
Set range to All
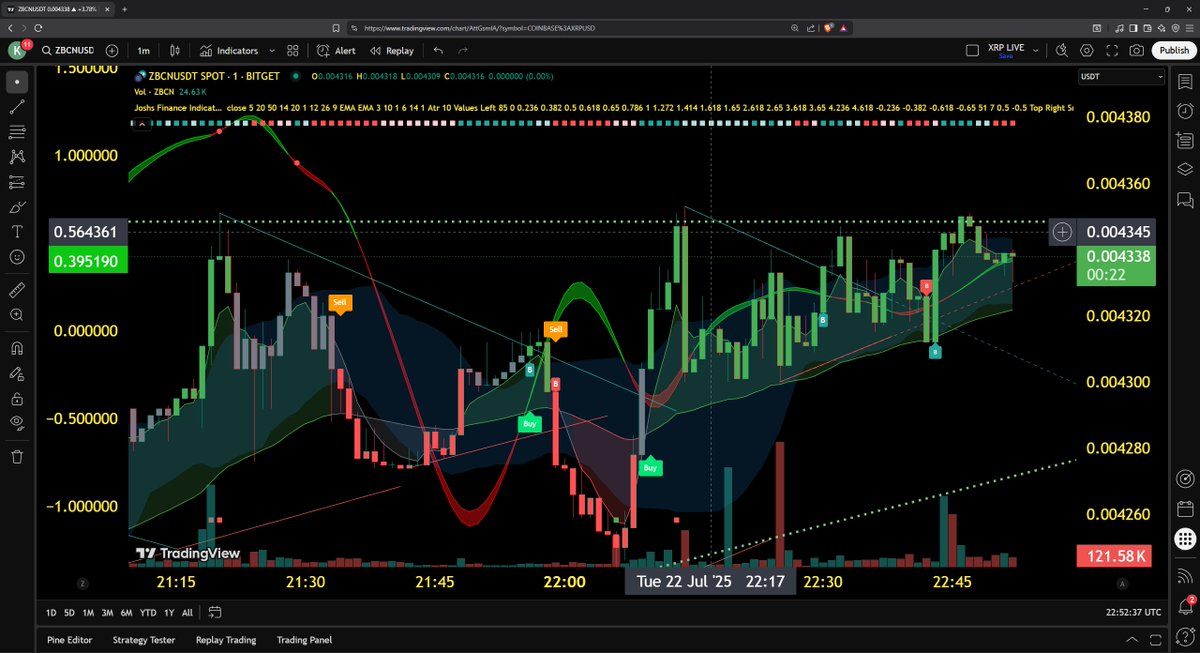tap(187, 612)
